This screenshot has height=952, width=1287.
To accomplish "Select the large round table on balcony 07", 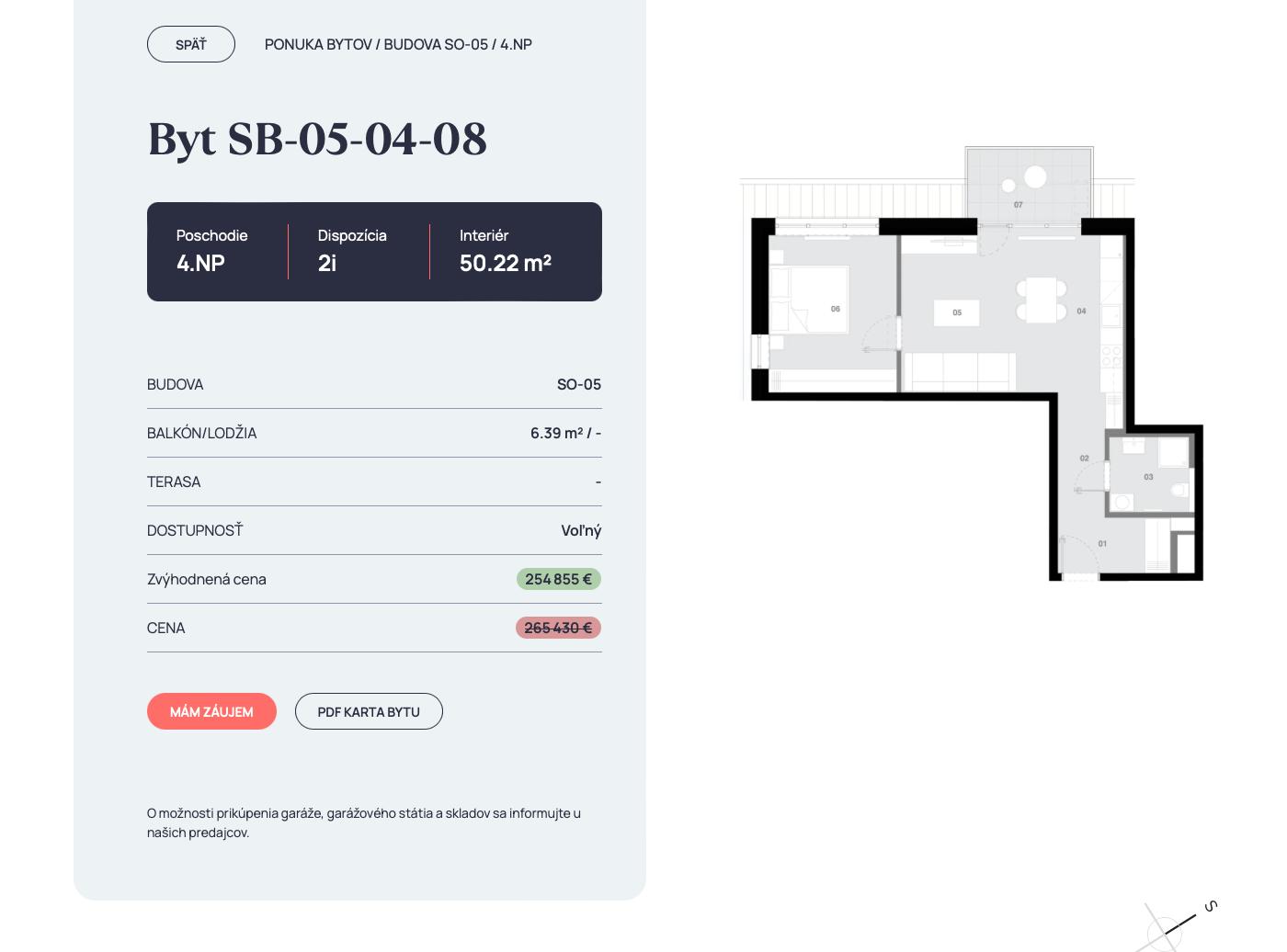I will point(1035,176).
